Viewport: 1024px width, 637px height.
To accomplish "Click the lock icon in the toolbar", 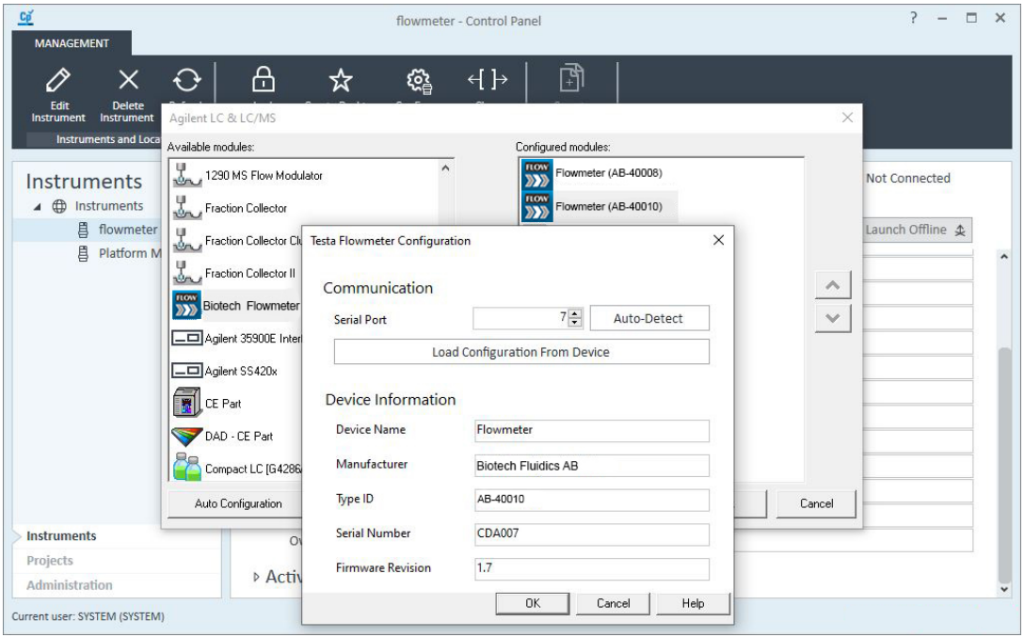I will point(263,80).
